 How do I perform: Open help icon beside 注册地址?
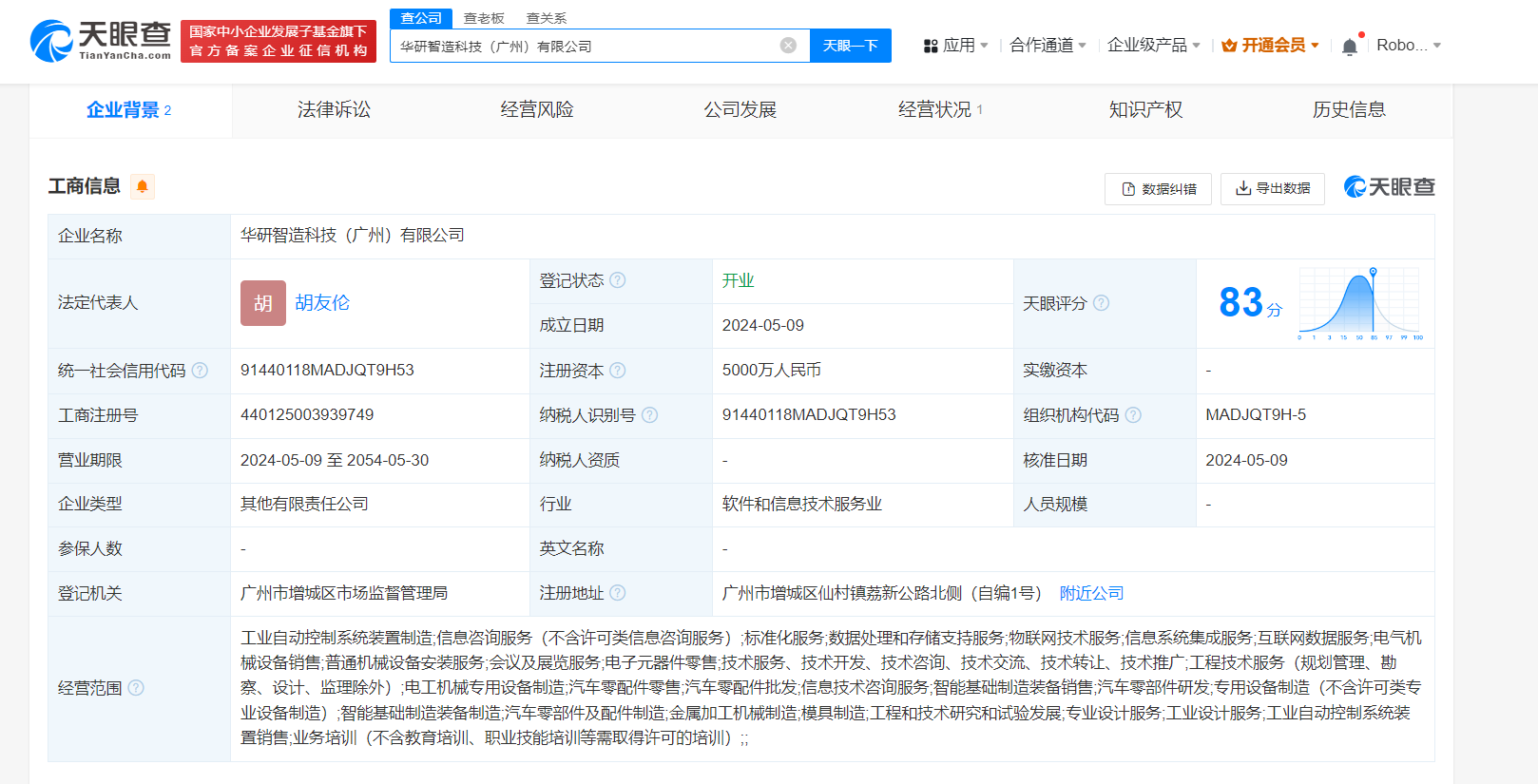(618, 593)
